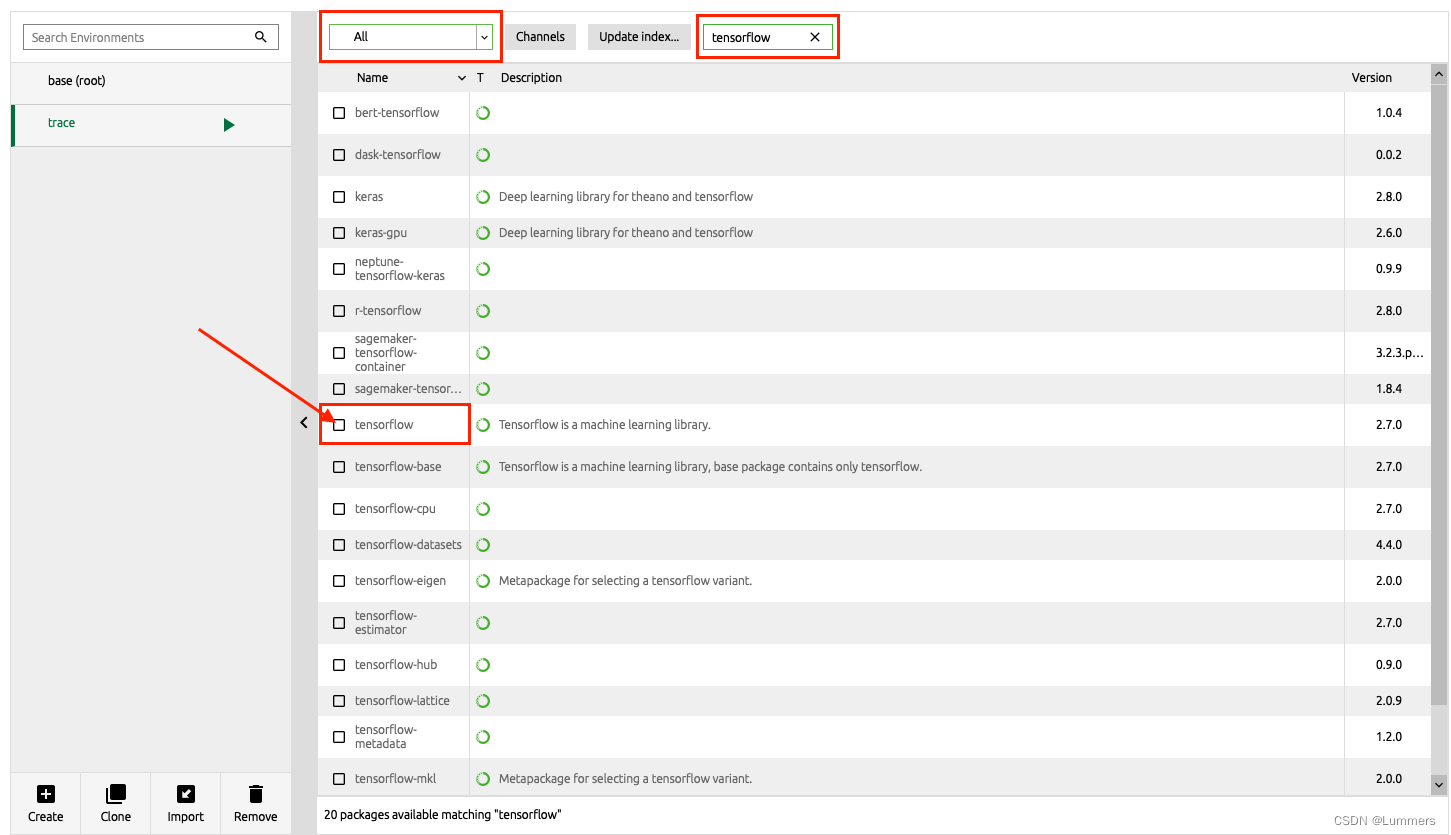Screen dimensions: 1451x835
Task: Tick the bert-tensorflow package checkbox
Action: 339,113
